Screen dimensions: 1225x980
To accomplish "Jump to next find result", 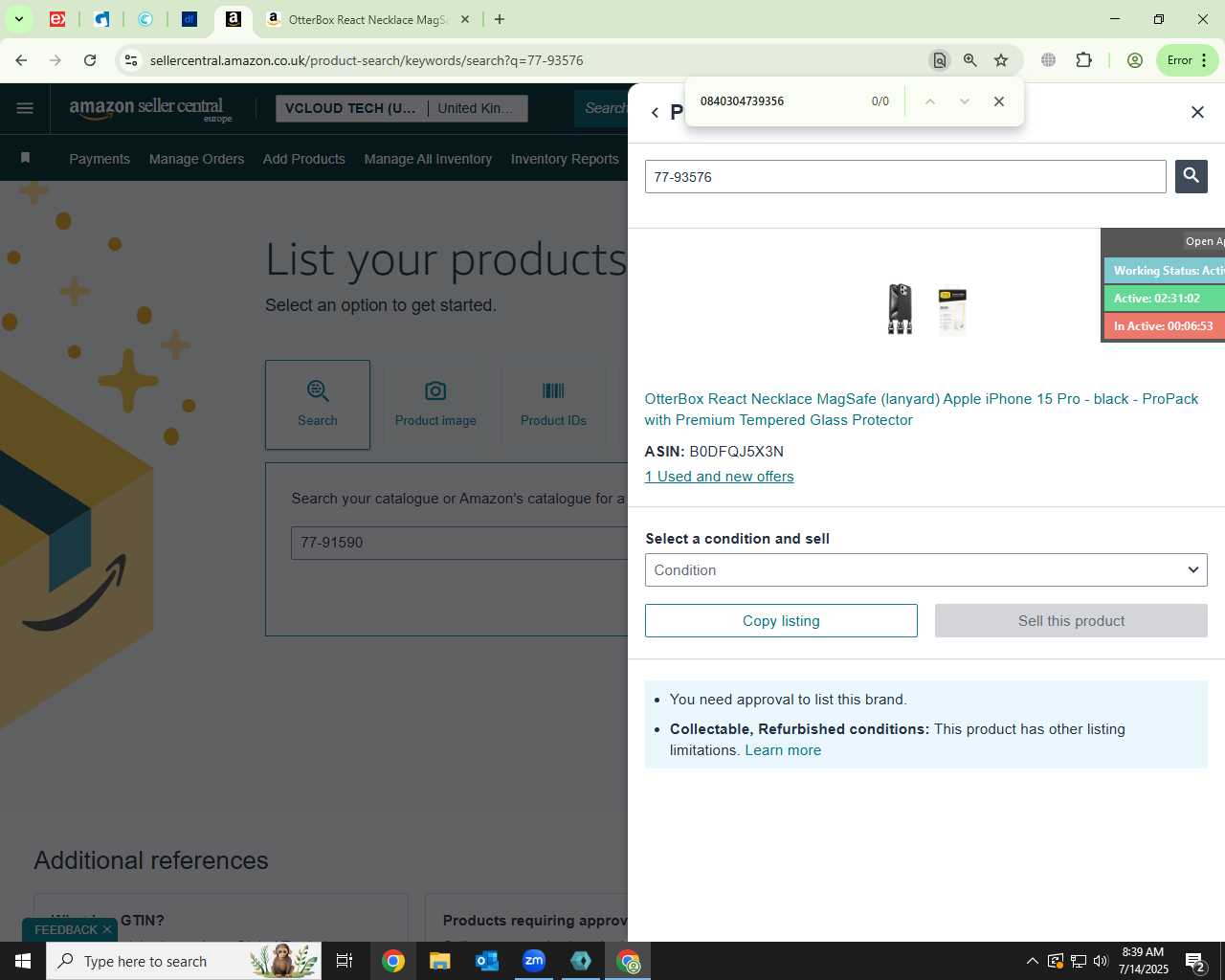I will click(x=964, y=101).
